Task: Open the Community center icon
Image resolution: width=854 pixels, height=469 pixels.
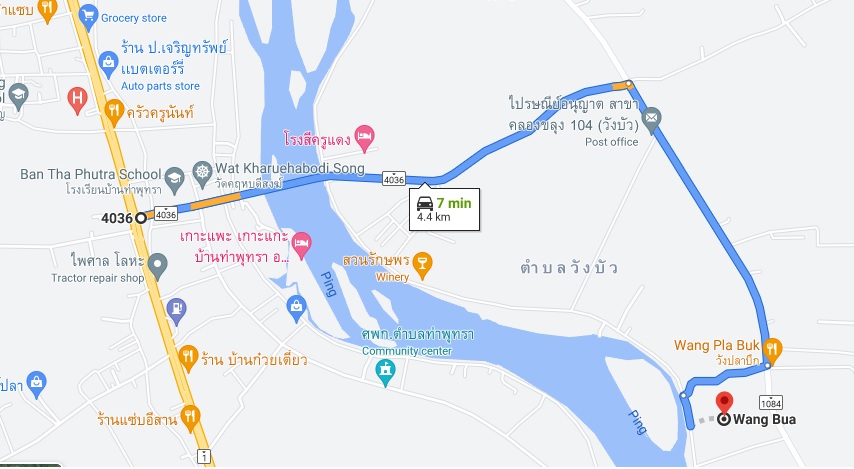Action: [x=386, y=374]
